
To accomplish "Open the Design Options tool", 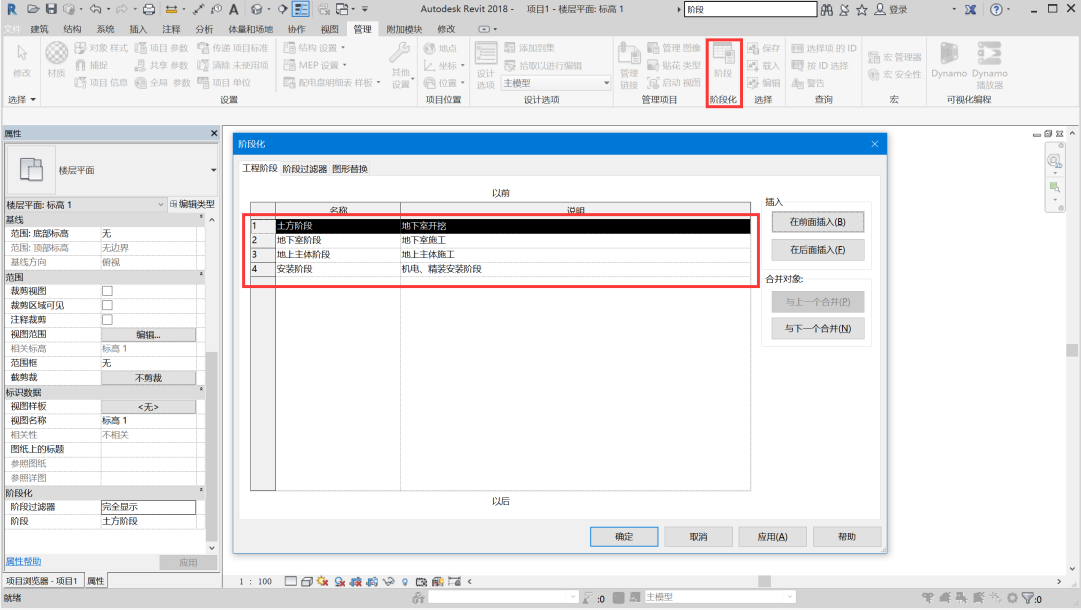I will 485,65.
